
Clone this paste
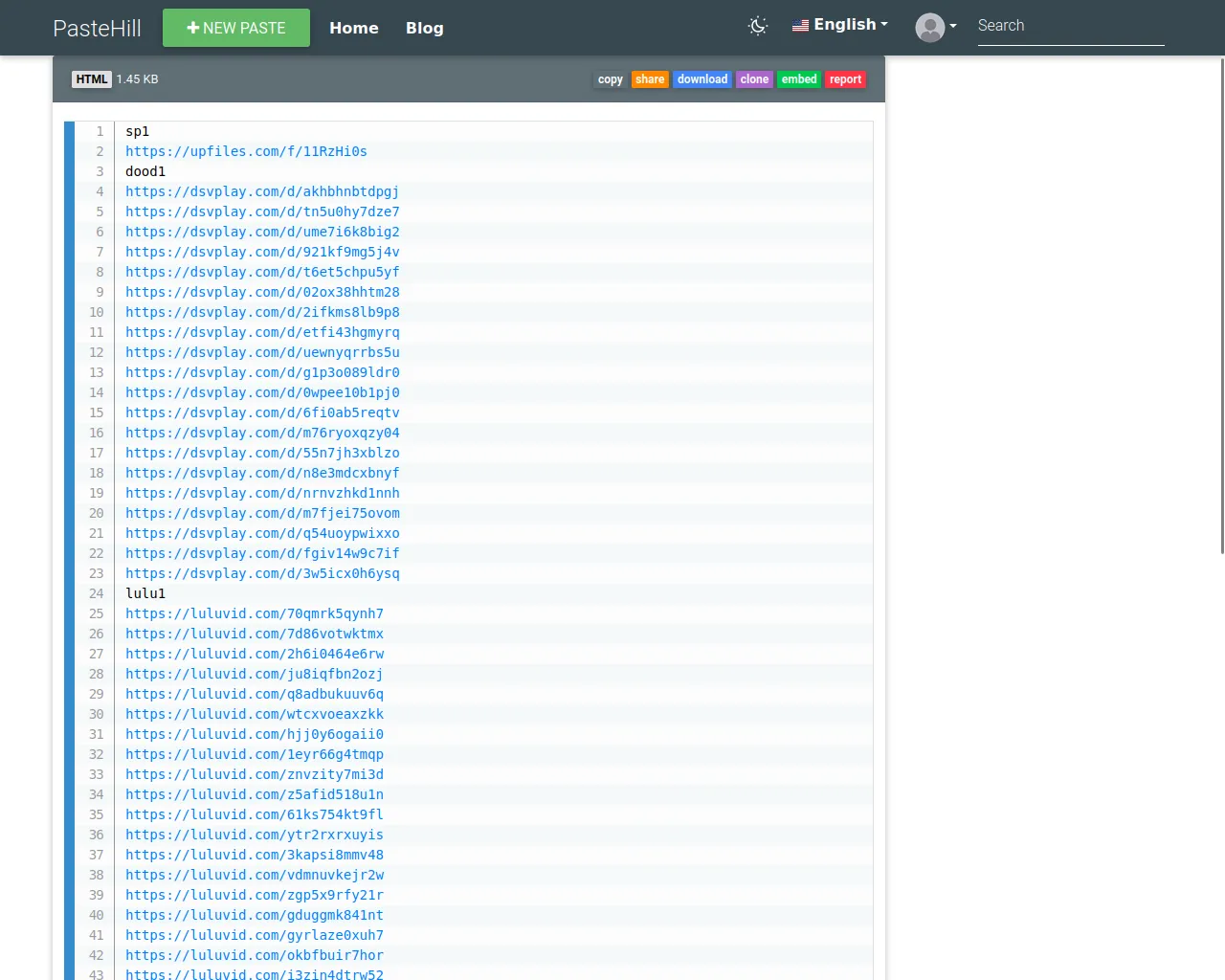coord(754,79)
